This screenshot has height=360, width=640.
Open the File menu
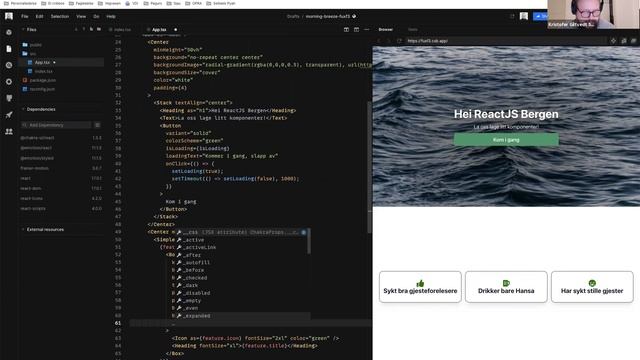25,16
